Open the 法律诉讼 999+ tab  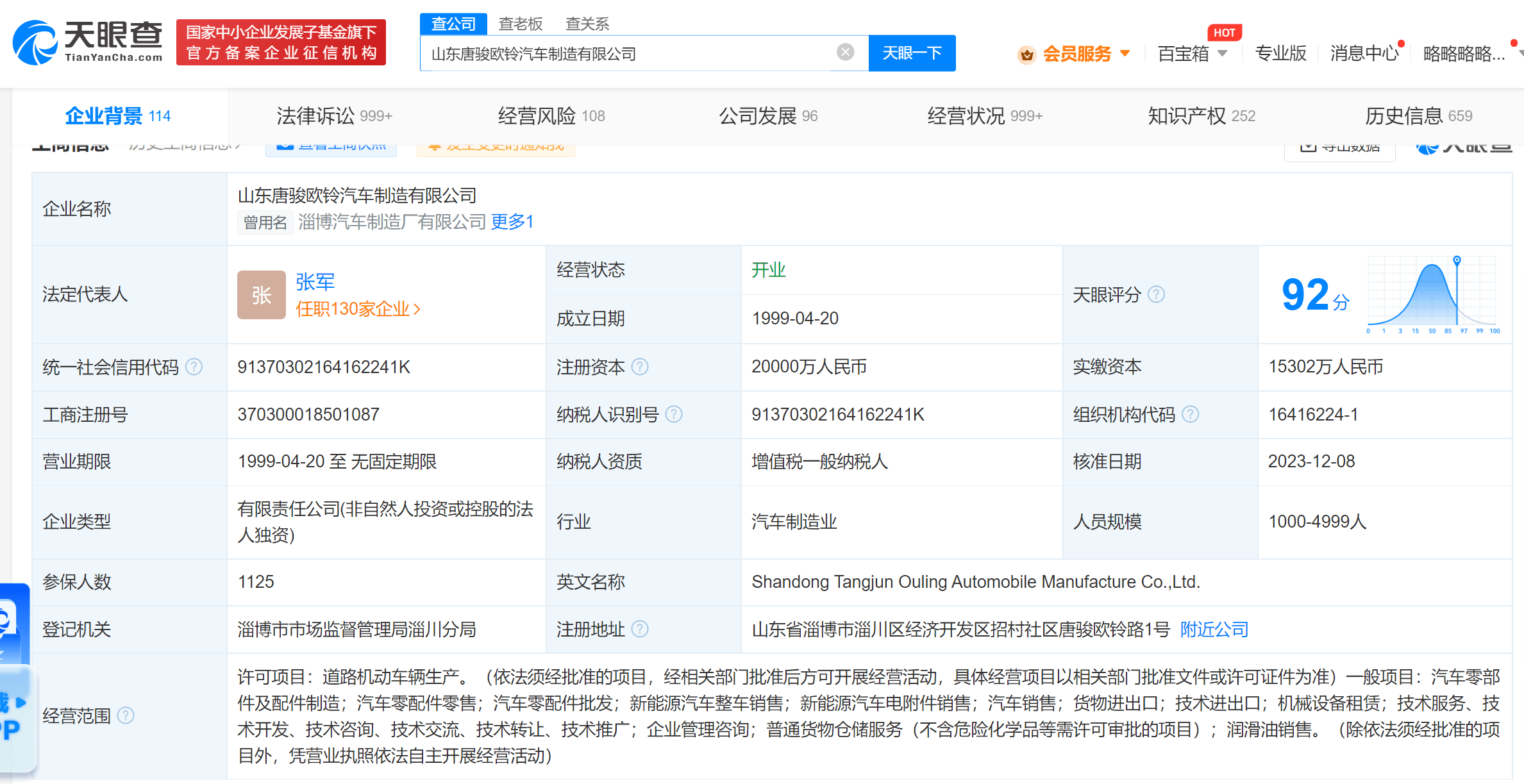click(334, 116)
